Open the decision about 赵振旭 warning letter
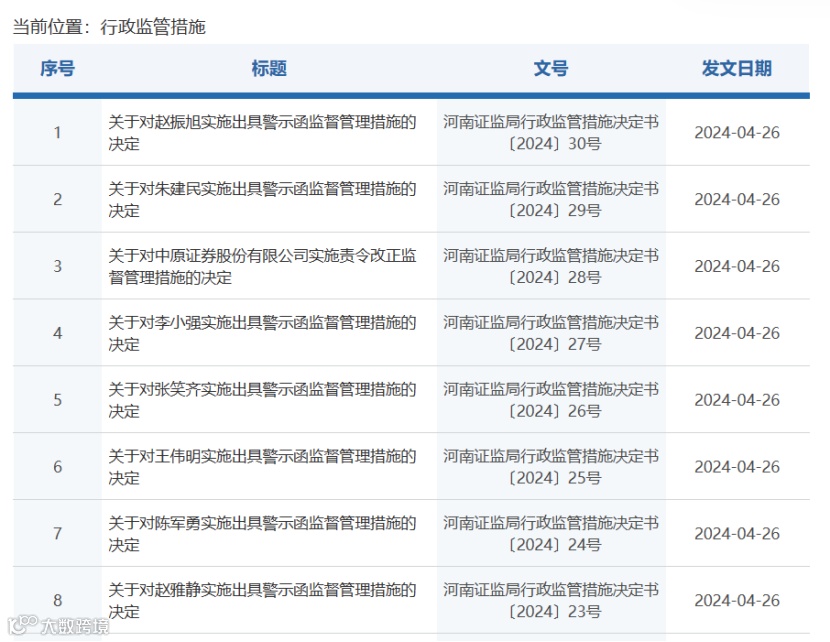Viewport: 830px width, 642px height. click(x=262, y=133)
